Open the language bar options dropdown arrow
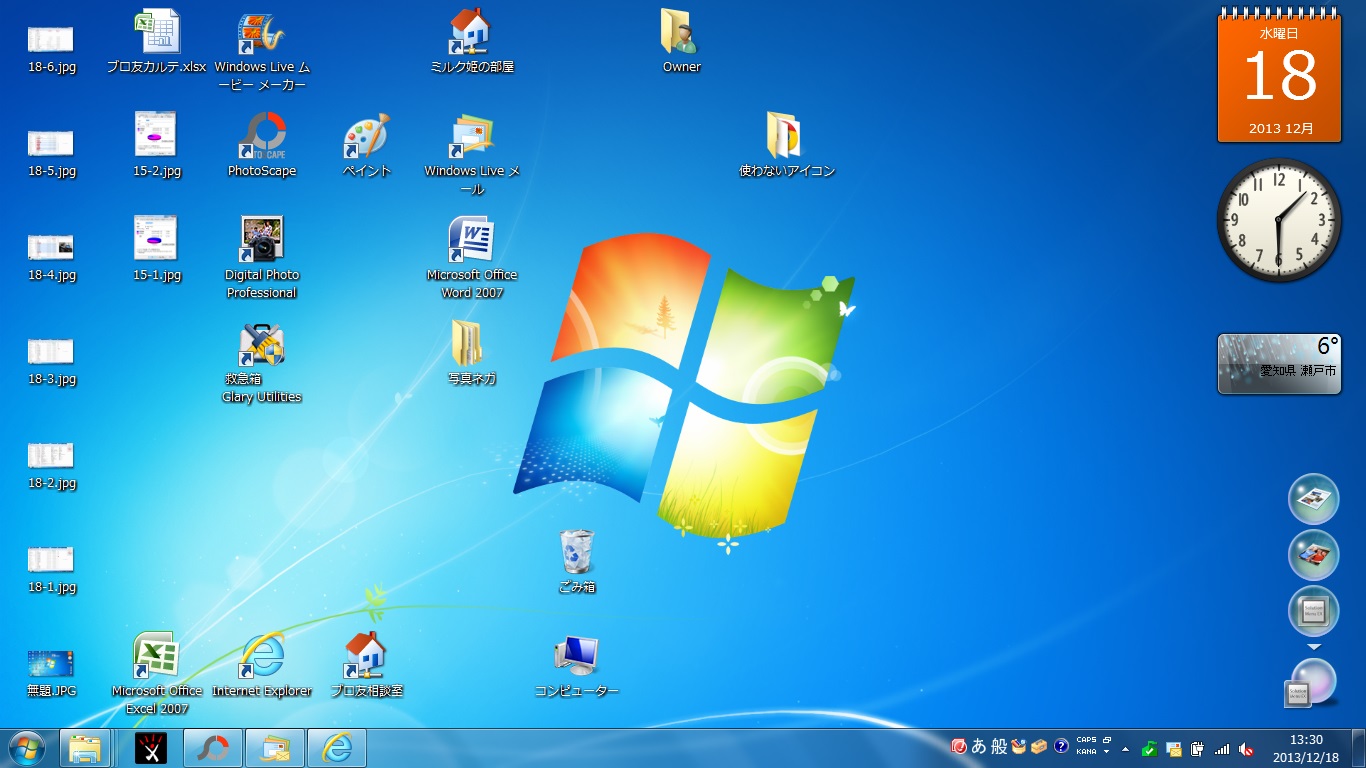The image size is (1366, 768). coord(1107,752)
